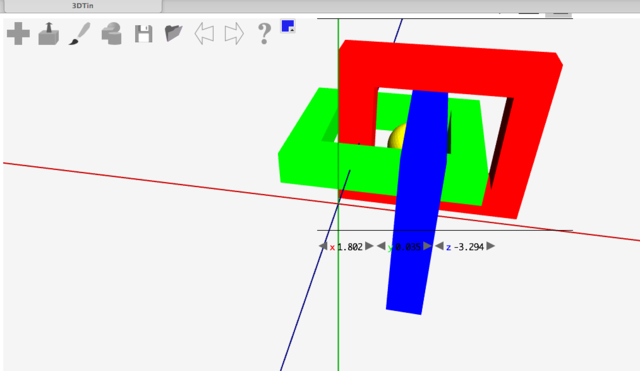The height and width of the screenshot is (371, 640).
Task: Undo with the left arrow icon
Action: coord(204,33)
